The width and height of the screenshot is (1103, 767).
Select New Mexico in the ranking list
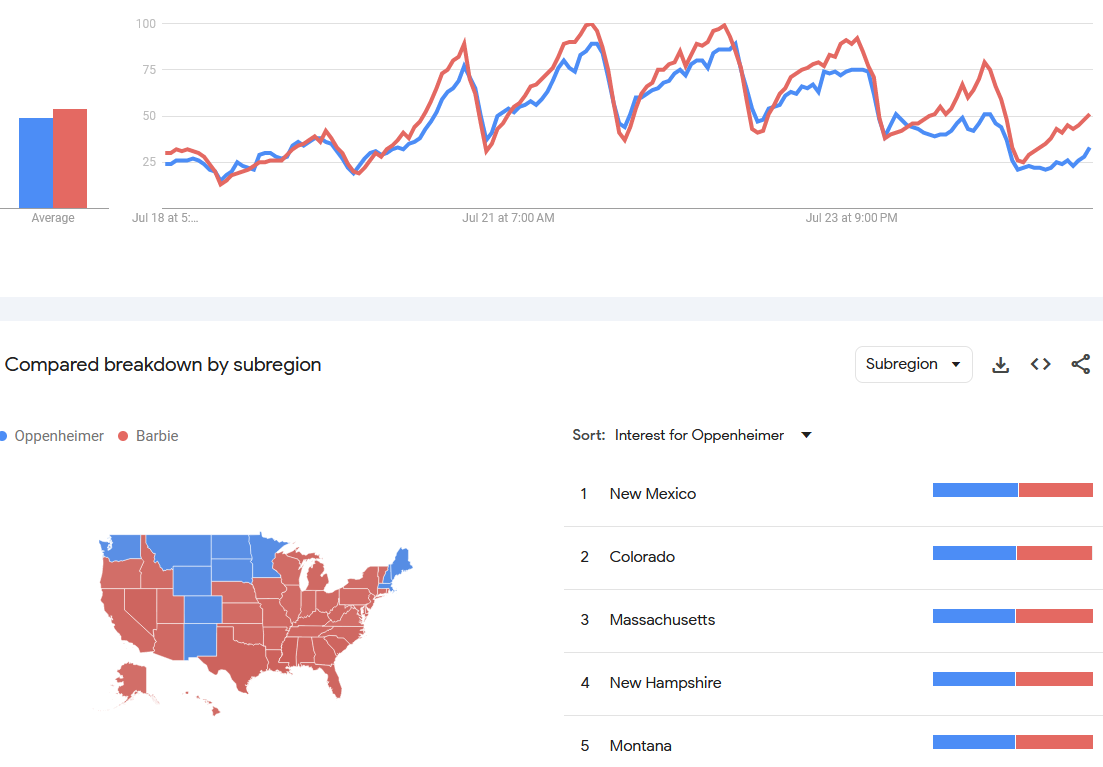[x=652, y=494]
